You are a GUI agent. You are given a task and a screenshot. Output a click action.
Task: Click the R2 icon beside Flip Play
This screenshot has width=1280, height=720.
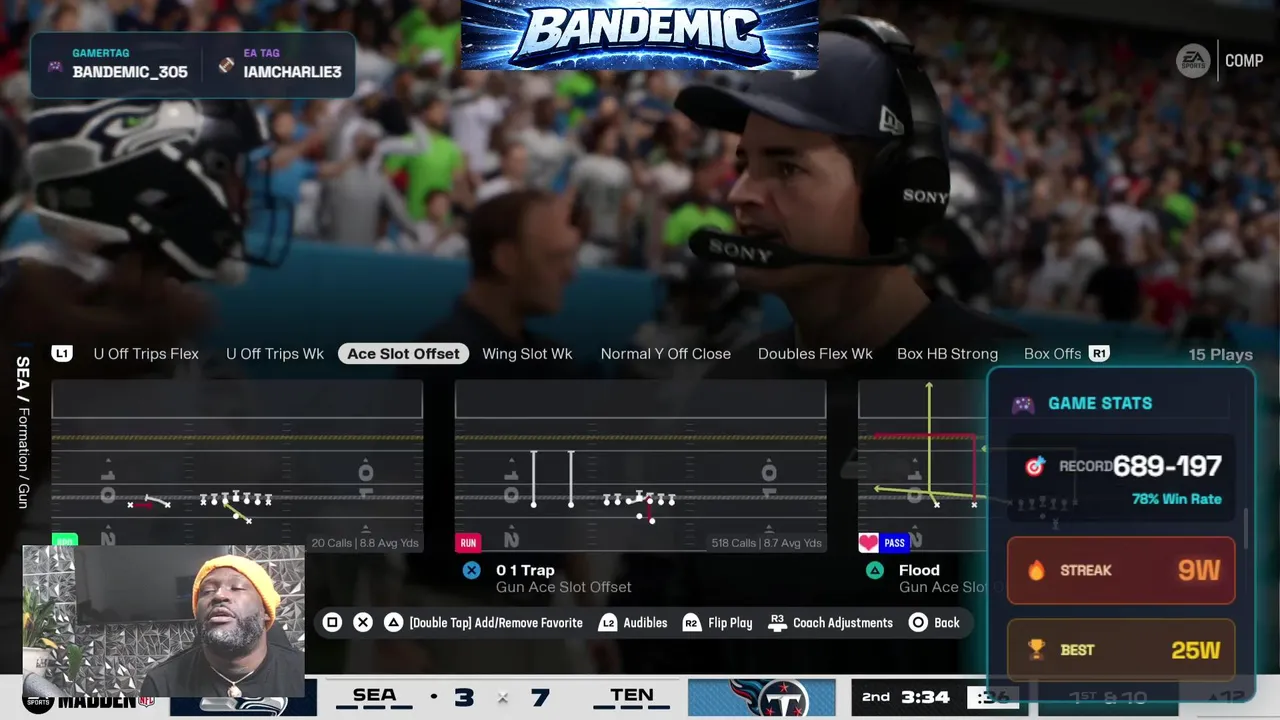[691, 623]
